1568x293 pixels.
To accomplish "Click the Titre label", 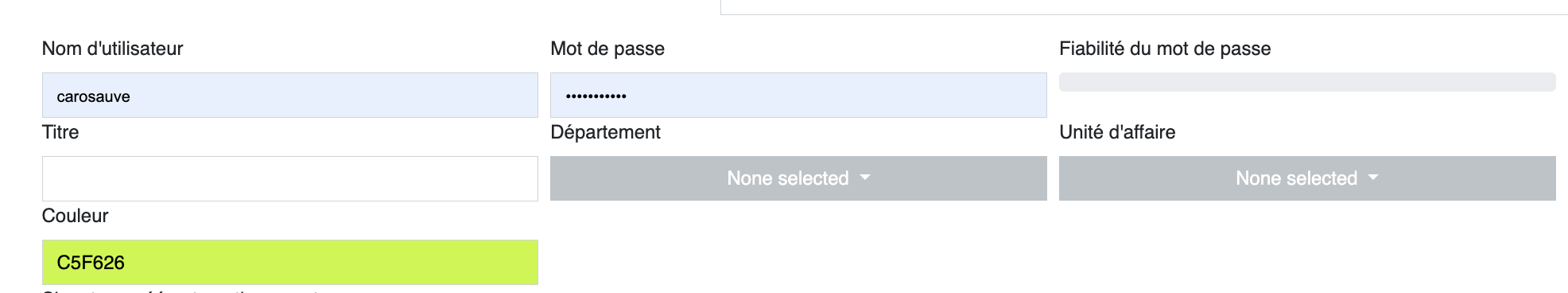I will coord(60,132).
